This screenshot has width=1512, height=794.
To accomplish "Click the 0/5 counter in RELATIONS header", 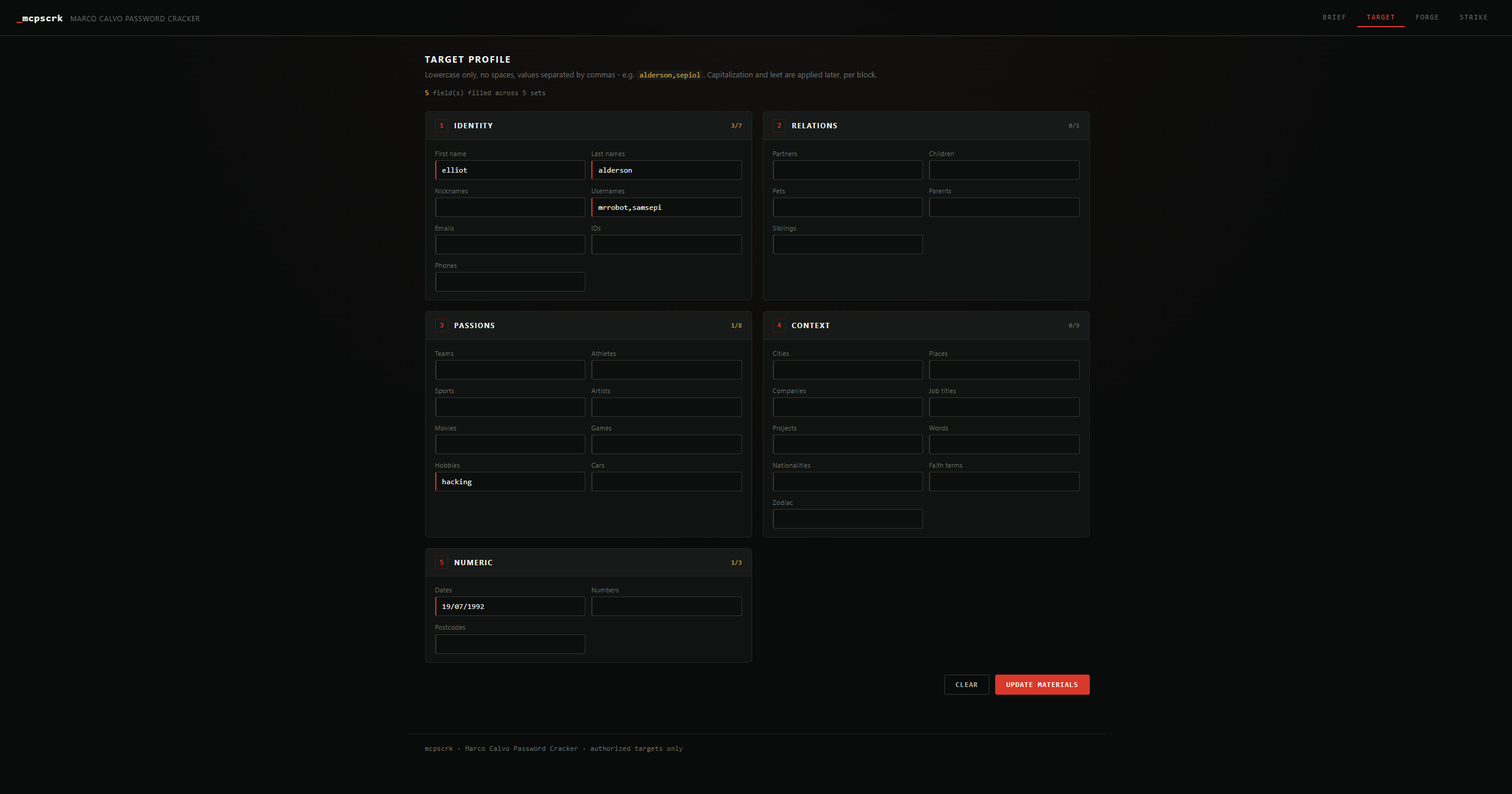I will coord(1074,126).
